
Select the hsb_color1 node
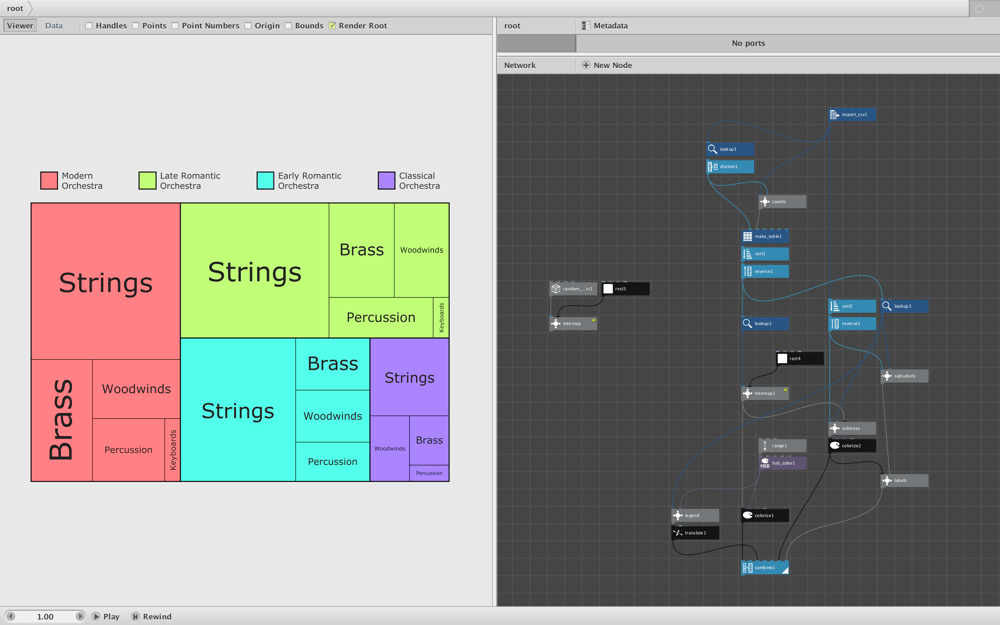click(783, 463)
